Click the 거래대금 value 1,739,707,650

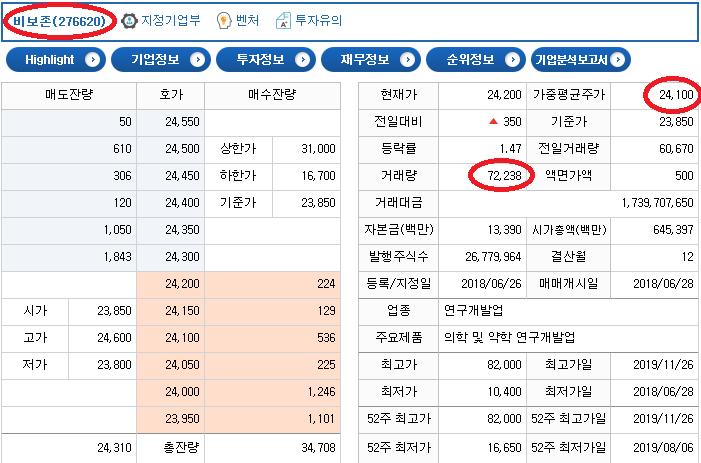658,203
